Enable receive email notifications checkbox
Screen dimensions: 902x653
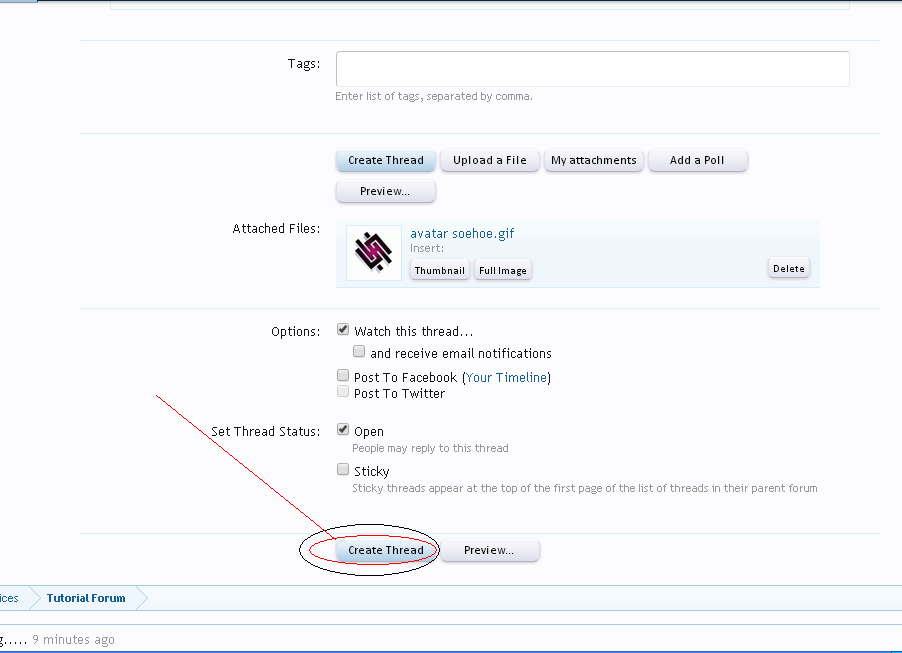pyautogui.click(x=359, y=352)
